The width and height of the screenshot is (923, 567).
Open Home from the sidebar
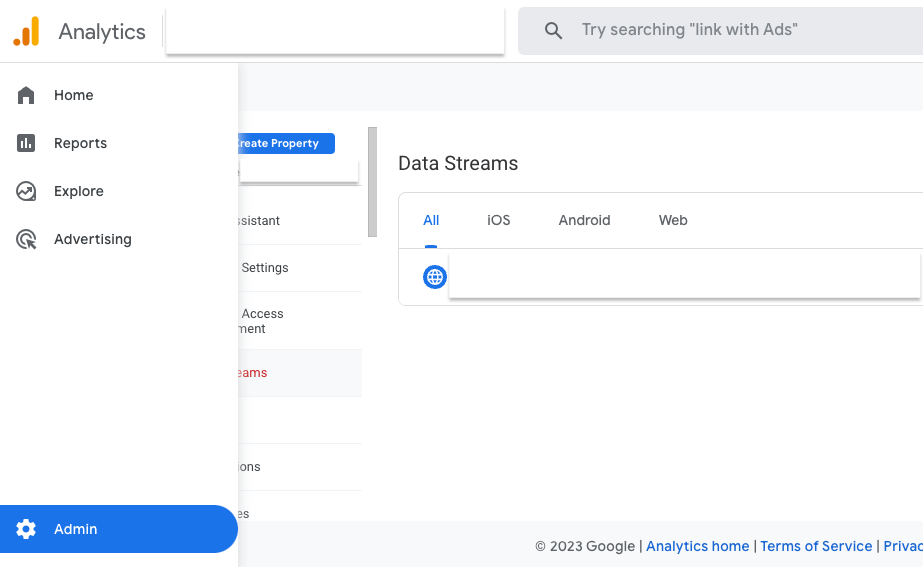pyautogui.click(x=73, y=95)
